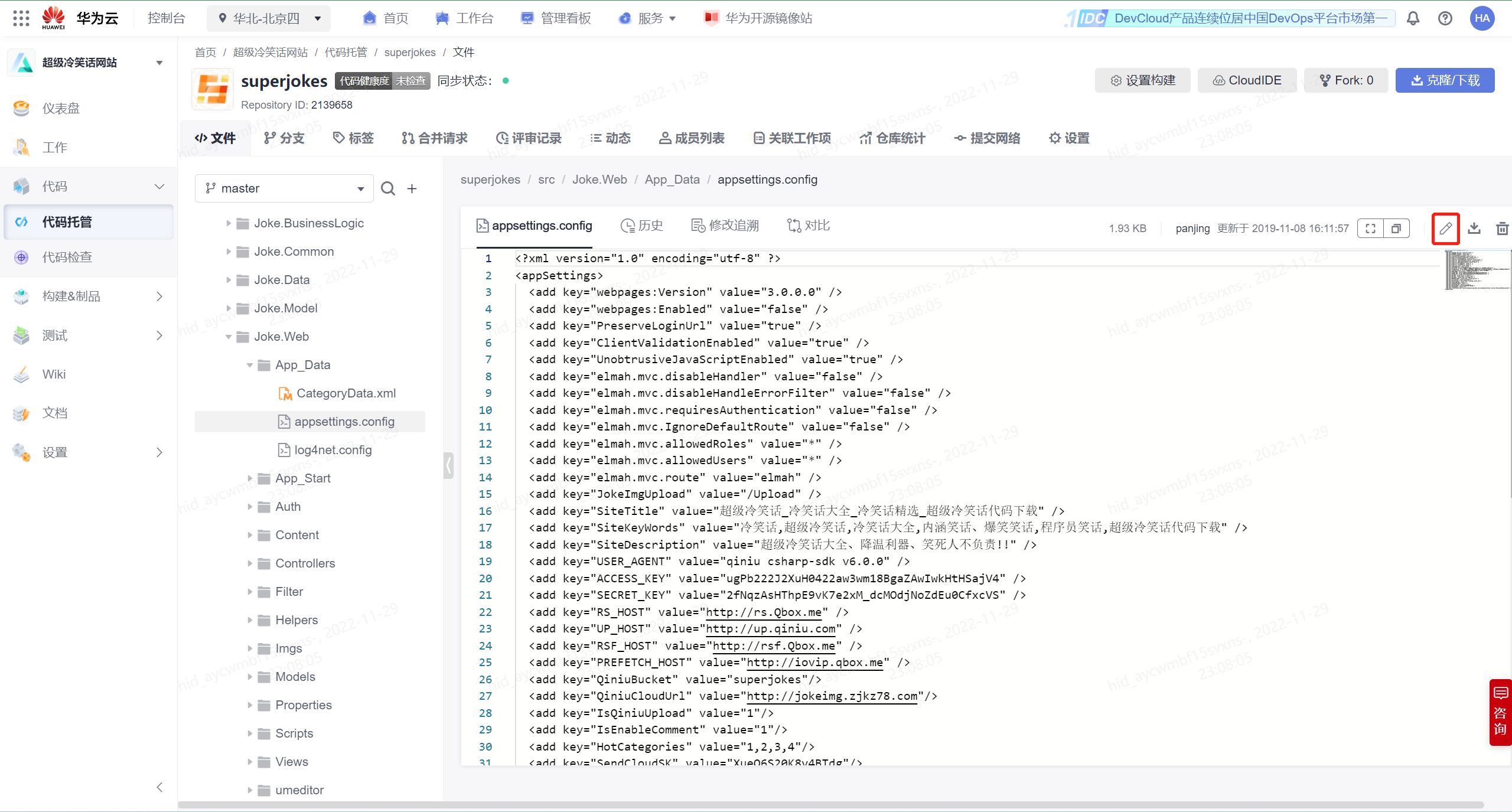Image resolution: width=1512 pixels, height=812 pixels.
Task: Open the 华北-北京四 region dropdown
Action: click(x=269, y=18)
